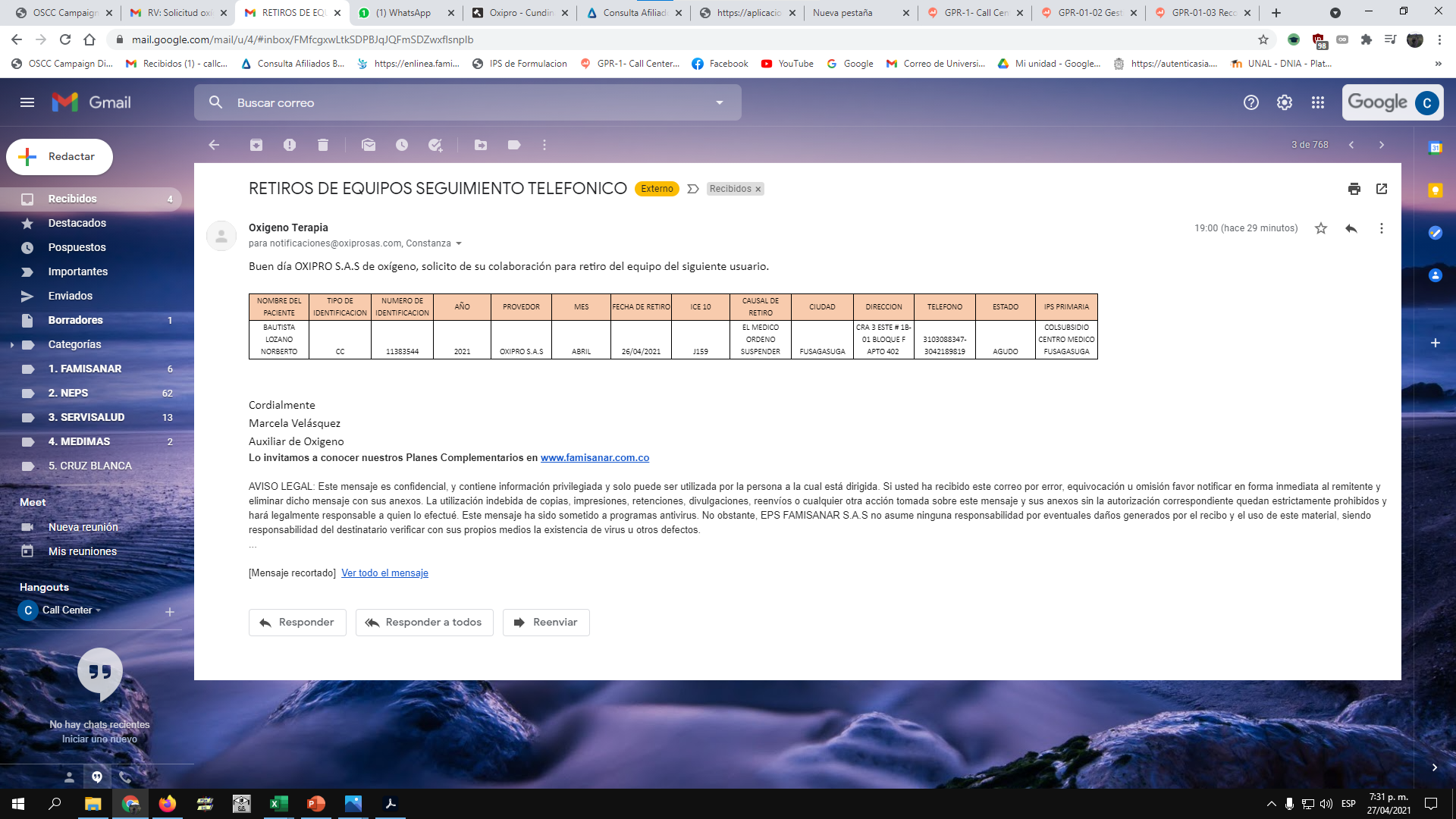The image size is (1456, 819).
Task: Add email to Tasks
Action: [435, 145]
